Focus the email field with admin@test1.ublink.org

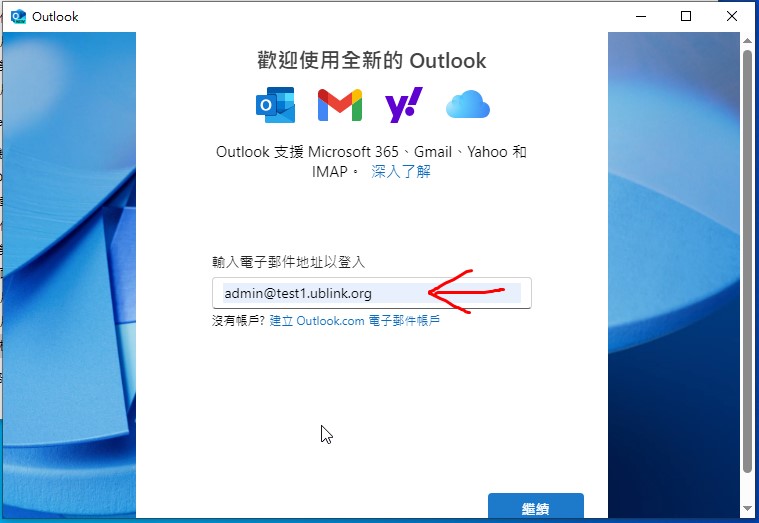click(x=372, y=293)
